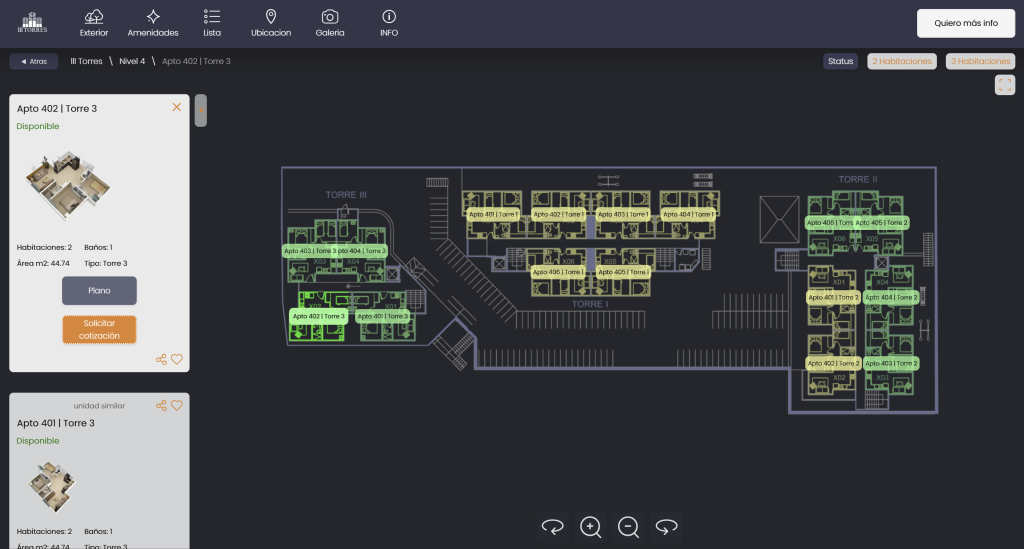Image resolution: width=1024 pixels, height=549 pixels.
Task: Close the Apto 402 details card
Action: click(x=177, y=107)
